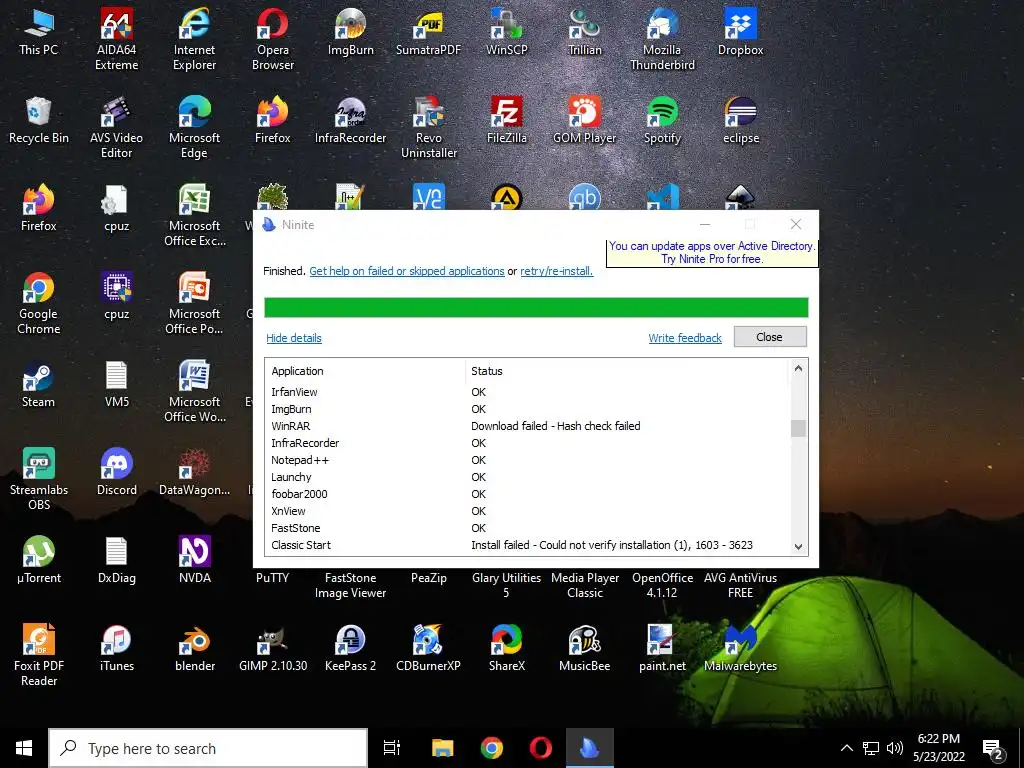
Task: Click the green installation progress bar
Action: point(536,307)
